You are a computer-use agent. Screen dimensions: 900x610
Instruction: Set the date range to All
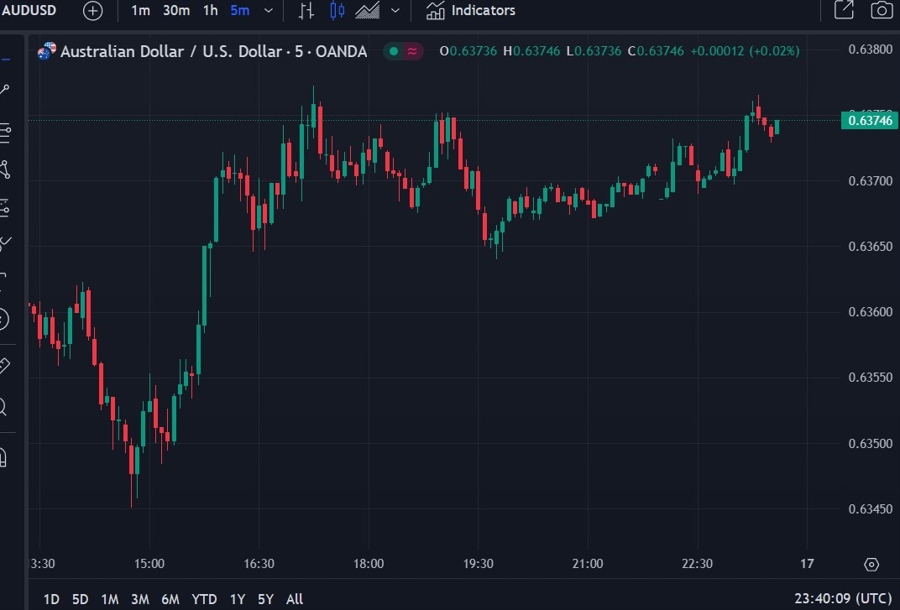point(294,599)
